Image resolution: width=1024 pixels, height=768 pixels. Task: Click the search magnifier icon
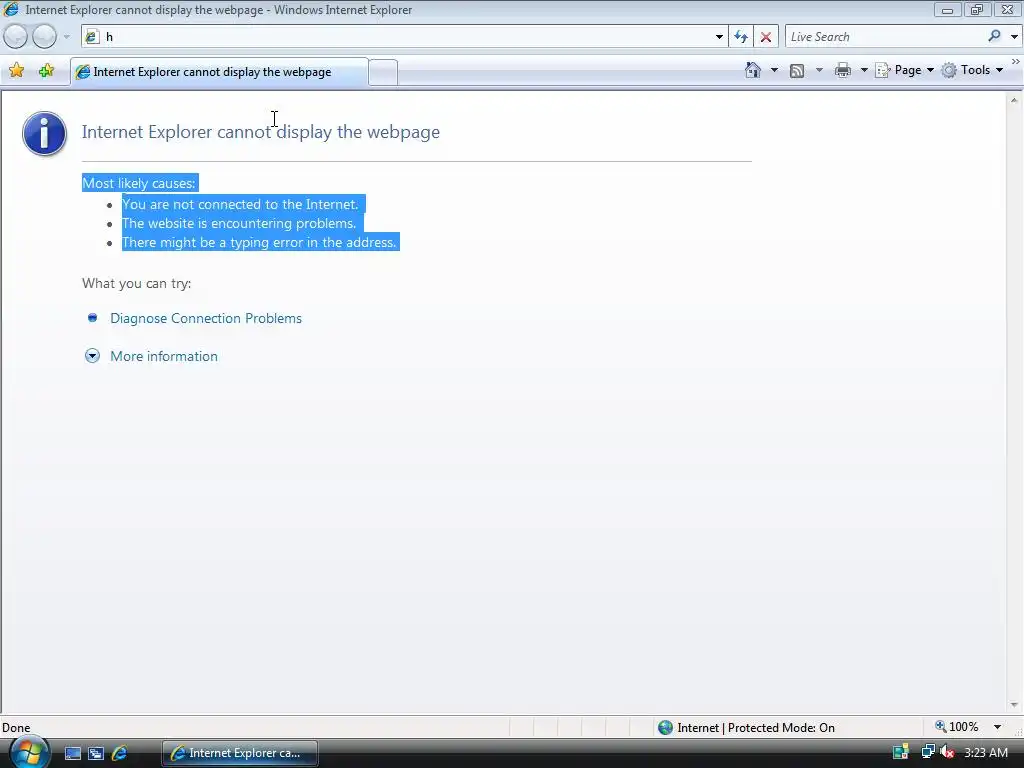tap(994, 36)
